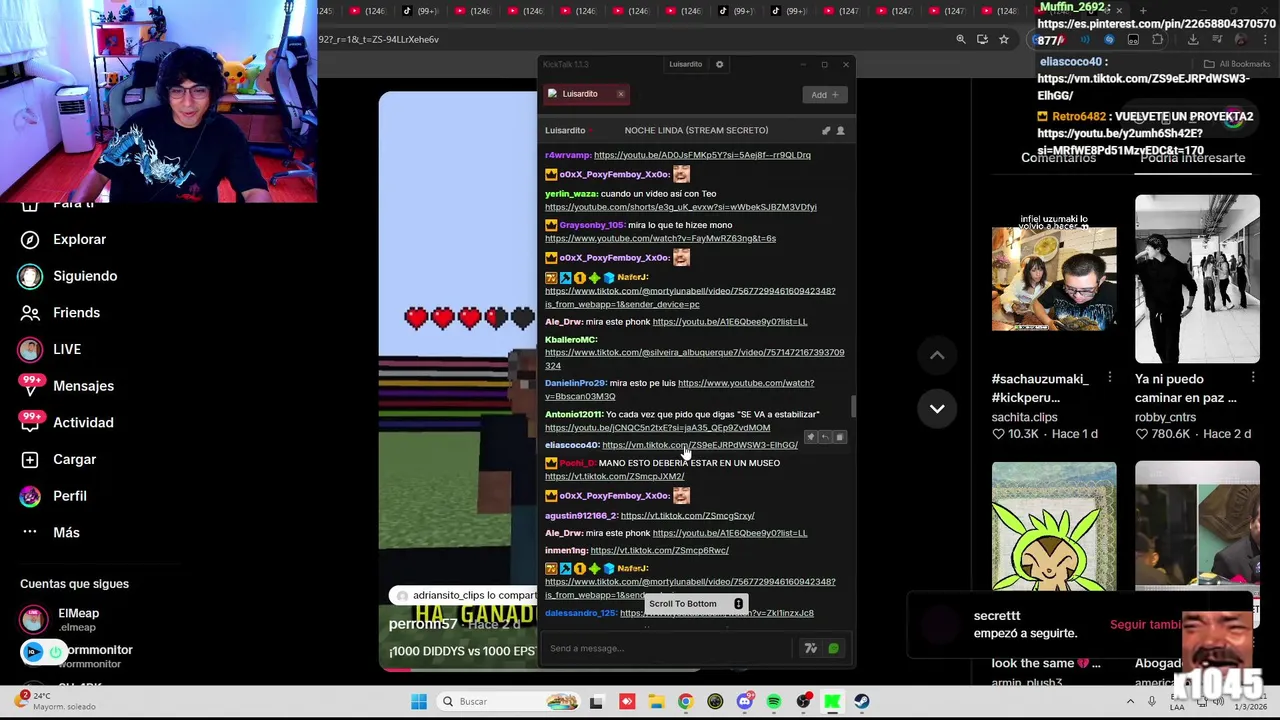Open robby_cntrs video thumbnail
This screenshot has height=720, width=1280.
1197,279
